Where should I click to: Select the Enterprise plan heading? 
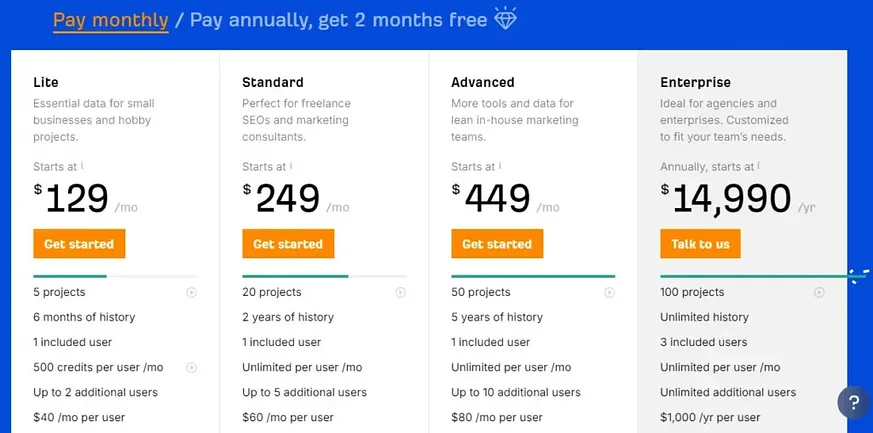tap(695, 82)
